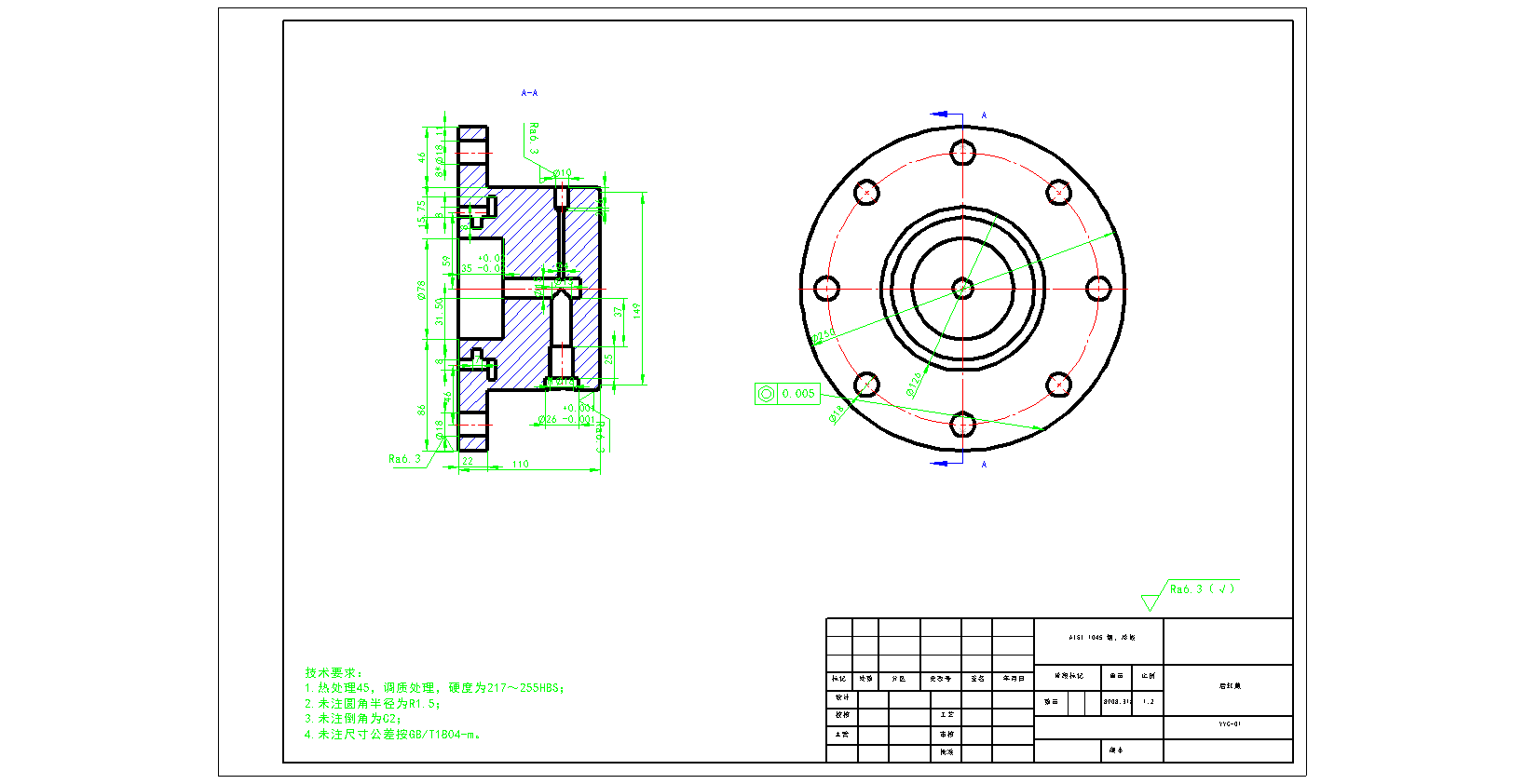Select technical note 1 about heat treatment
Screen dimensions: 1525x784
[434, 688]
